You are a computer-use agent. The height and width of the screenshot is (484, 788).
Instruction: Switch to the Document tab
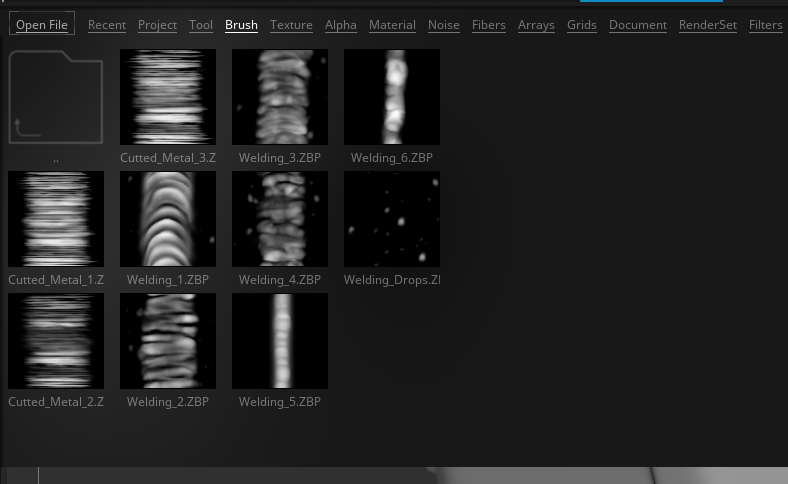(638, 25)
